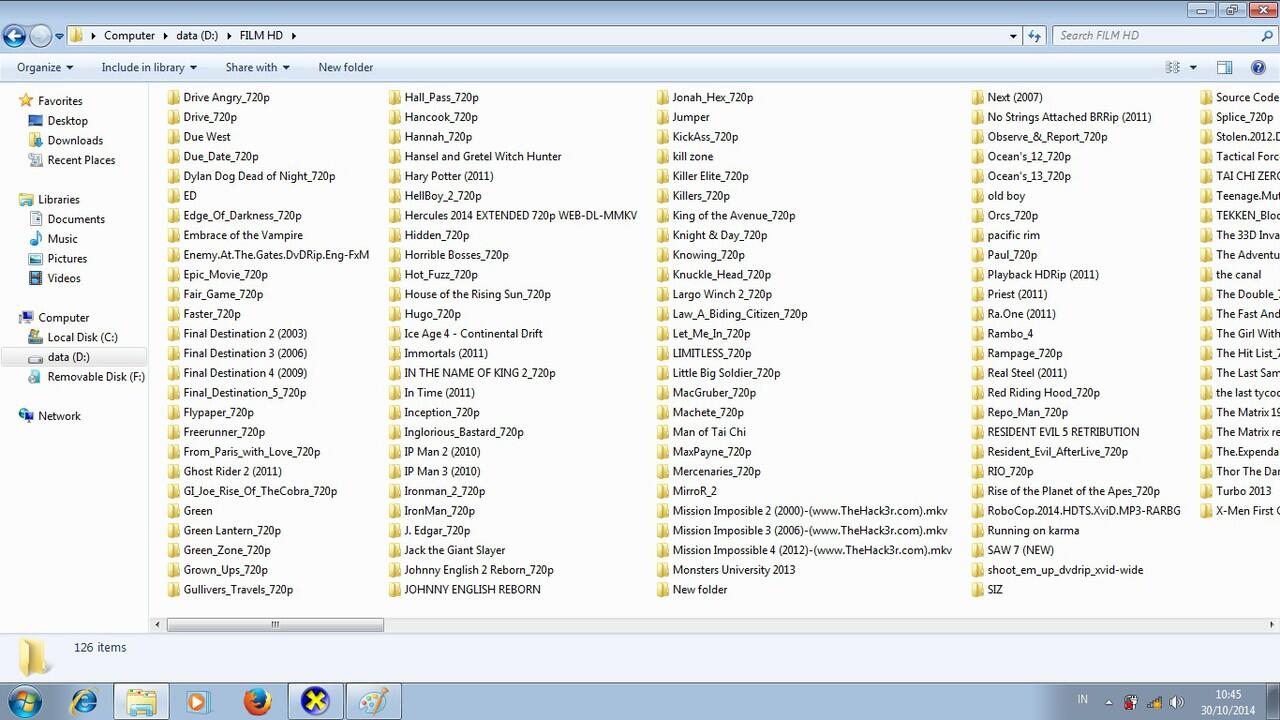Screen dimensions: 1280x720
Task: Select the Embrace of the Vampire folder
Action: pyautogui.click(x=235, y=235)
